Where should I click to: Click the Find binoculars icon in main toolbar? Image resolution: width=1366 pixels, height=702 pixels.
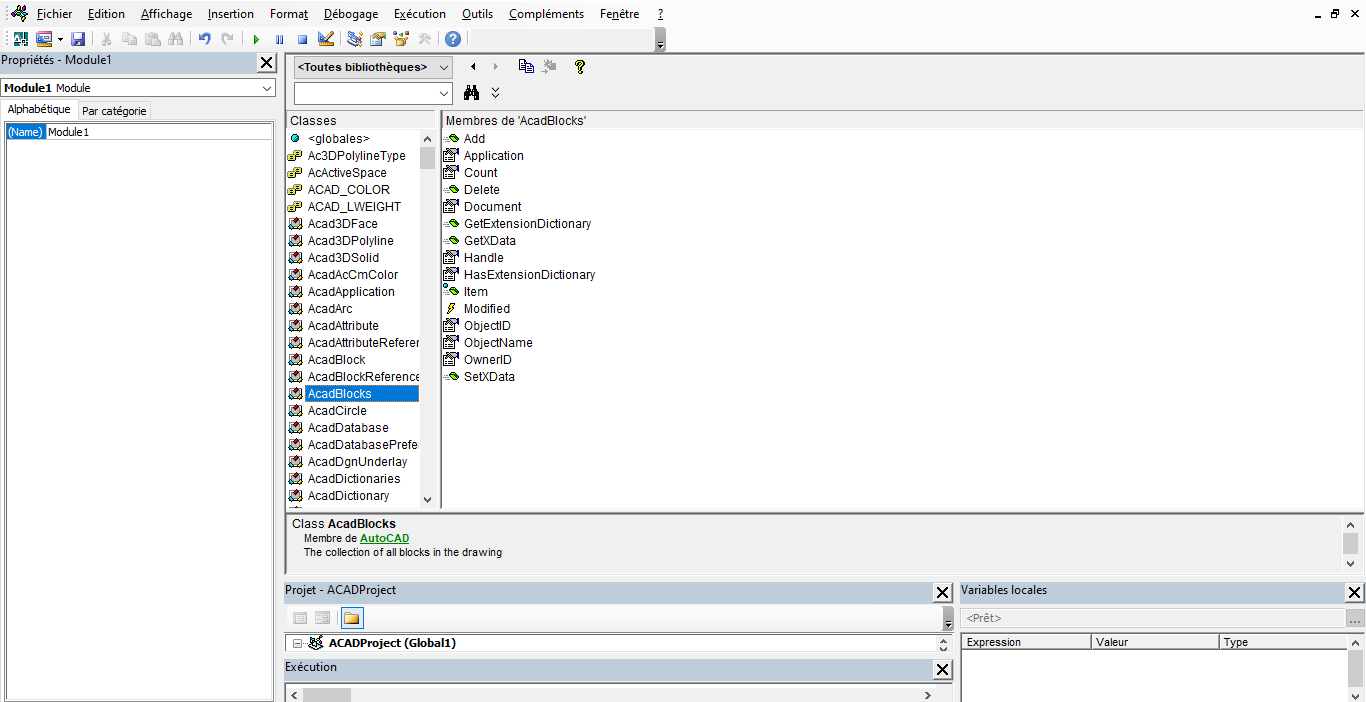pyautogui.click(x=175, y=39)
